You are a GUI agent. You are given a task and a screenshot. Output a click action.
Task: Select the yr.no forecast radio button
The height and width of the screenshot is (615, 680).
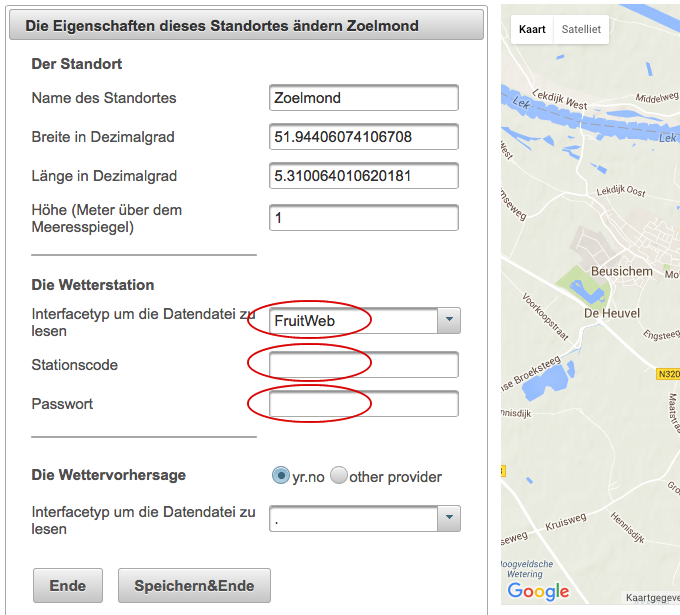(281, 475)
